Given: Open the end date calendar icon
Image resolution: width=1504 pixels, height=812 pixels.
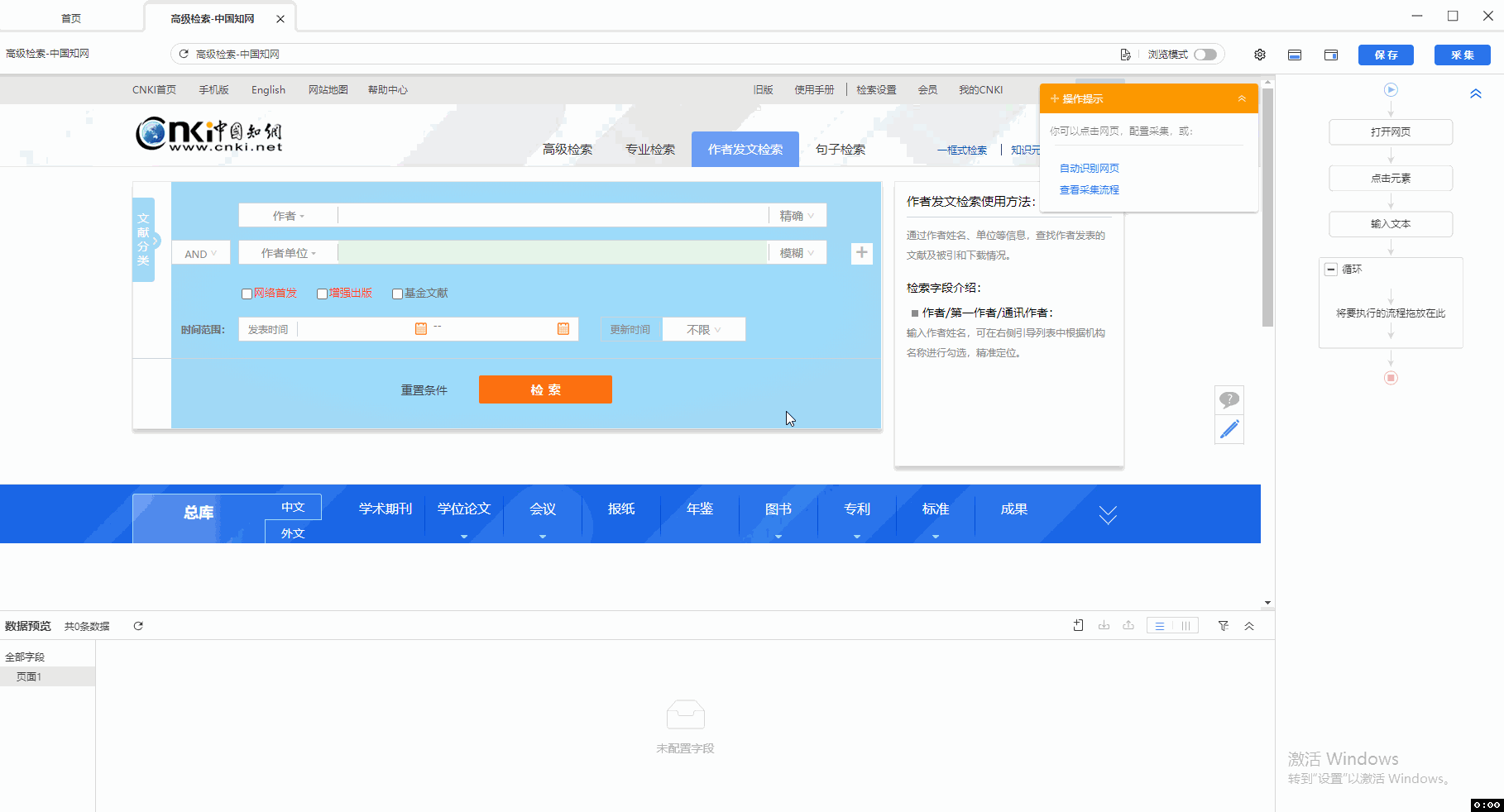Looking at the screenshot, I should (563, 328).
